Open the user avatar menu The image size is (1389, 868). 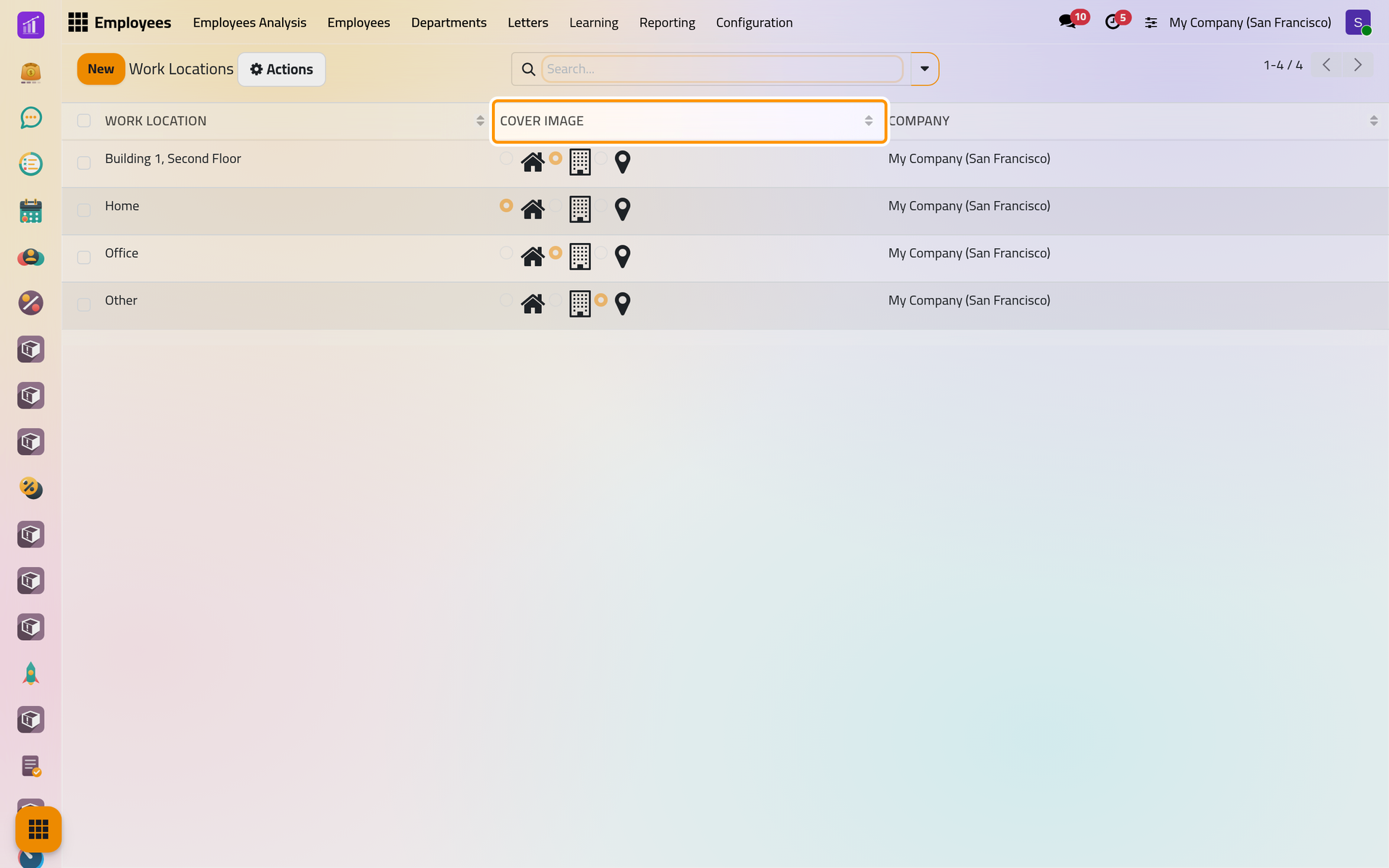tap(1358, 22)
